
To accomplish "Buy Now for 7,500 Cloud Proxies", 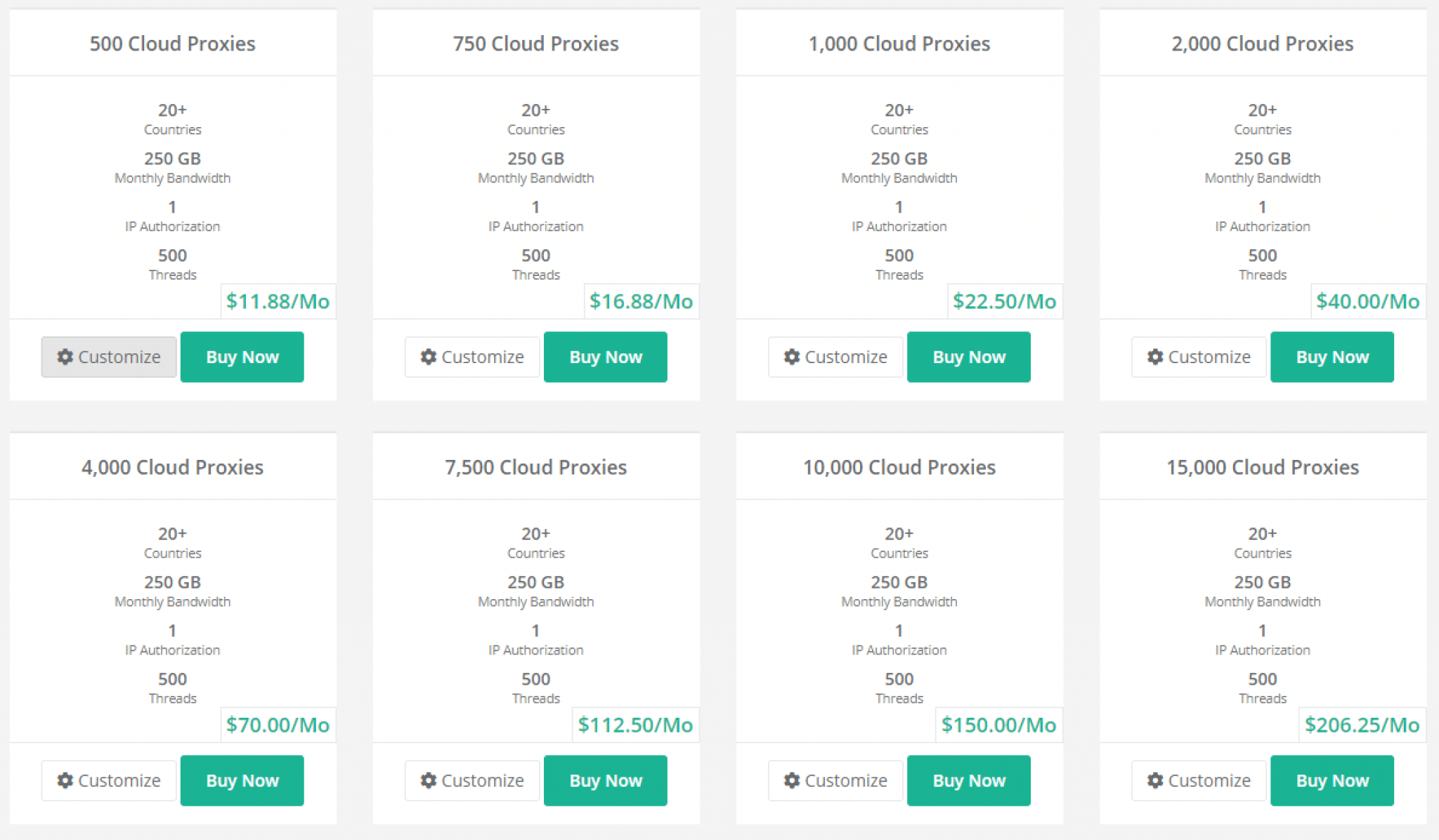I will pyautogui.click(x=606, y=780).
